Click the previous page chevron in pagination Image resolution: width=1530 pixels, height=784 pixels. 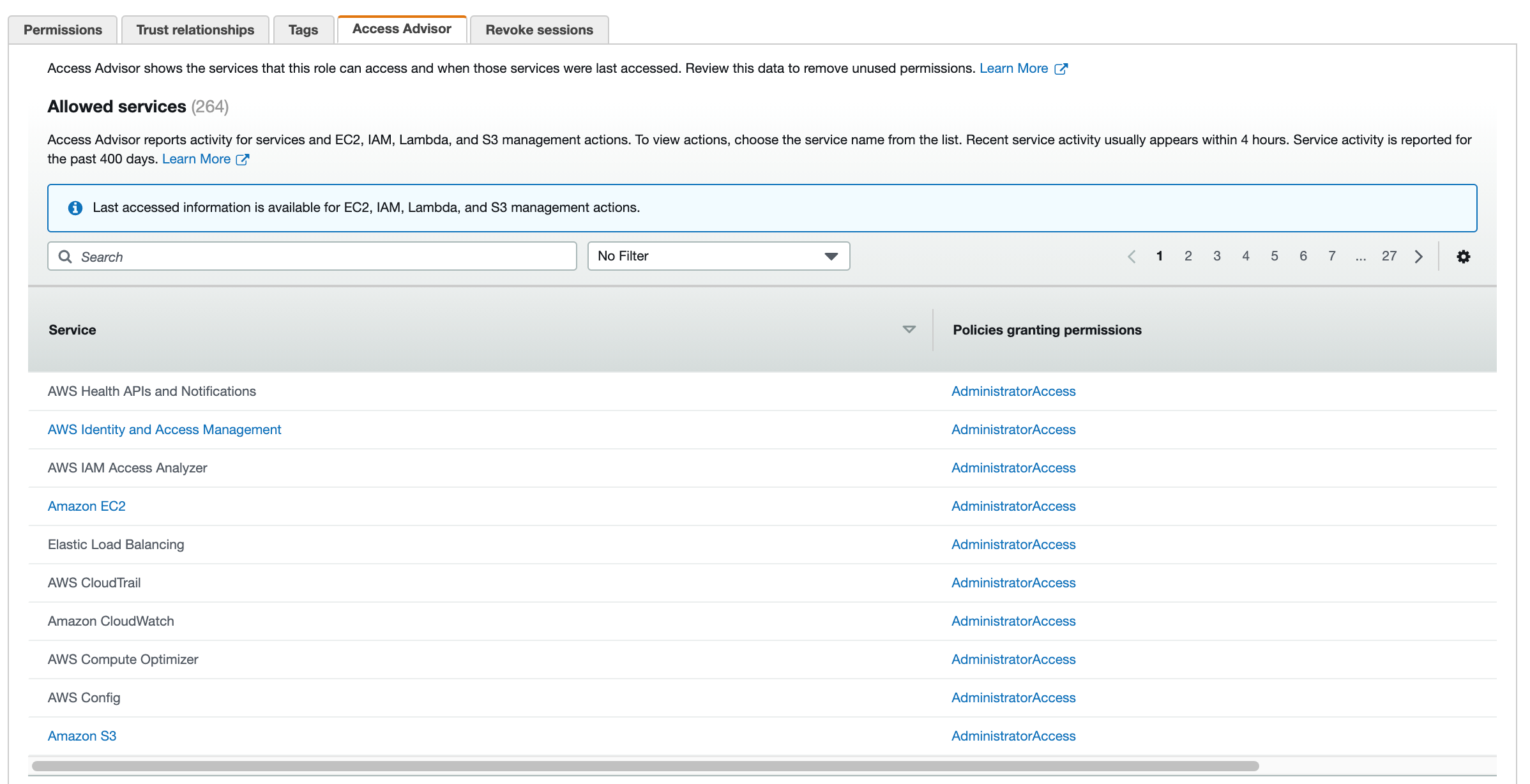pos(1131,256)
